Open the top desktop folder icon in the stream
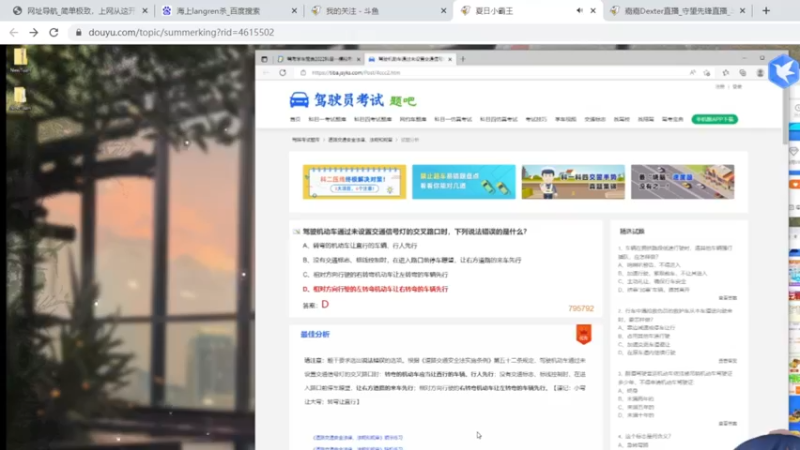The image size is (800, 450). 20,58
